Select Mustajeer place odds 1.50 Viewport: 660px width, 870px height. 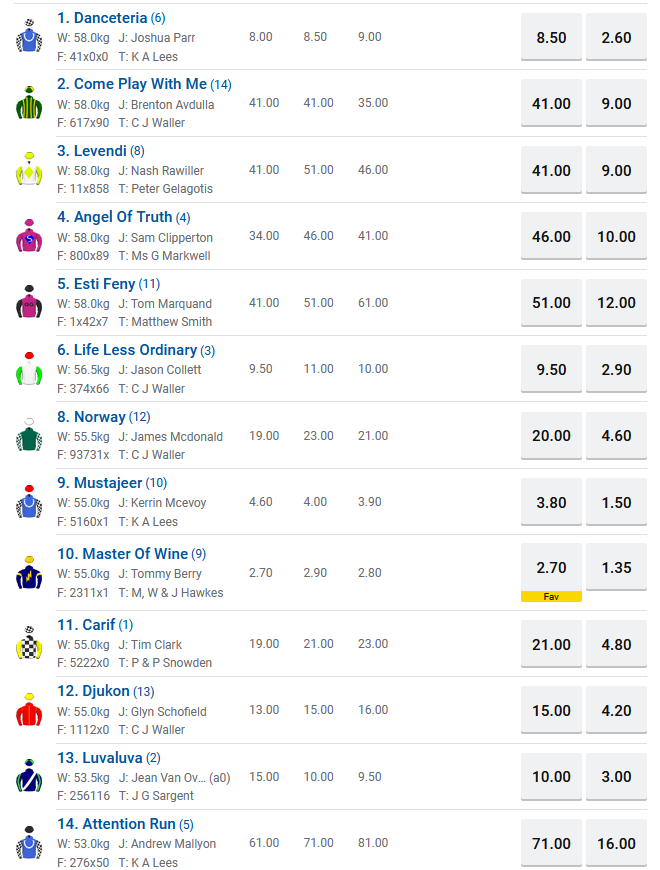(616, 503)
